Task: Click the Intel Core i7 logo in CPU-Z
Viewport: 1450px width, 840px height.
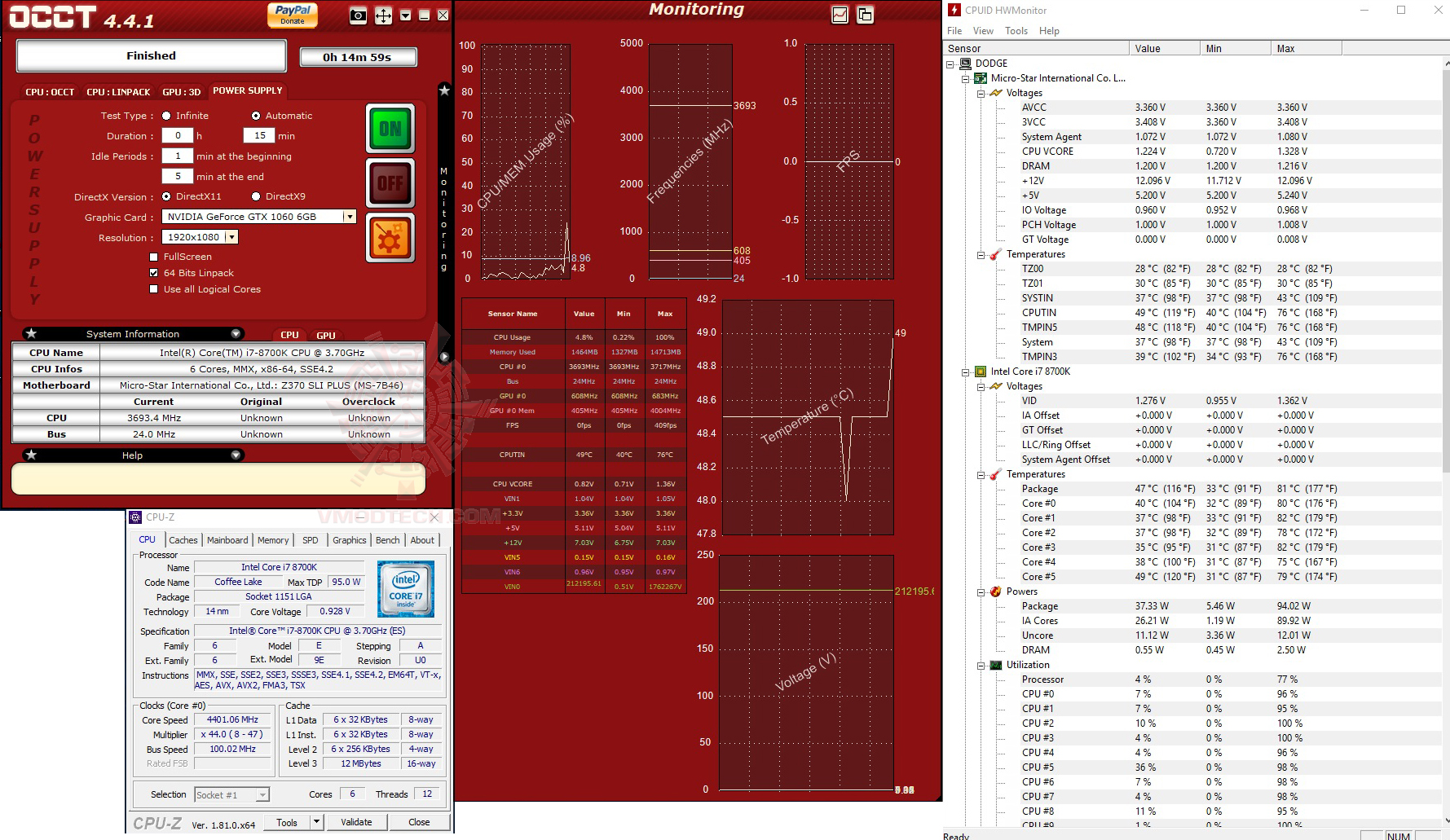Action: pos(406,588)
